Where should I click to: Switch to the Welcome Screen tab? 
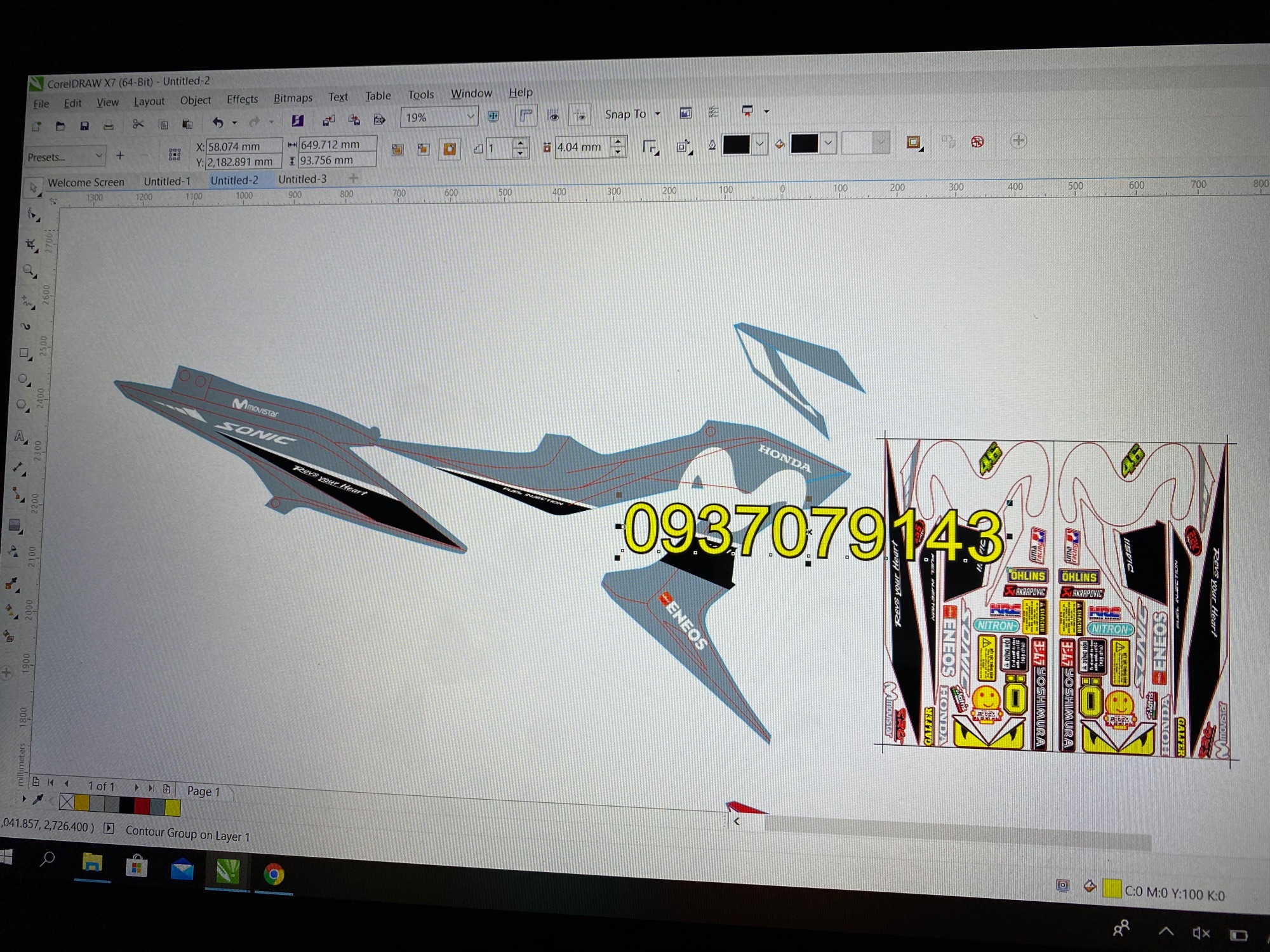[86, 182]
